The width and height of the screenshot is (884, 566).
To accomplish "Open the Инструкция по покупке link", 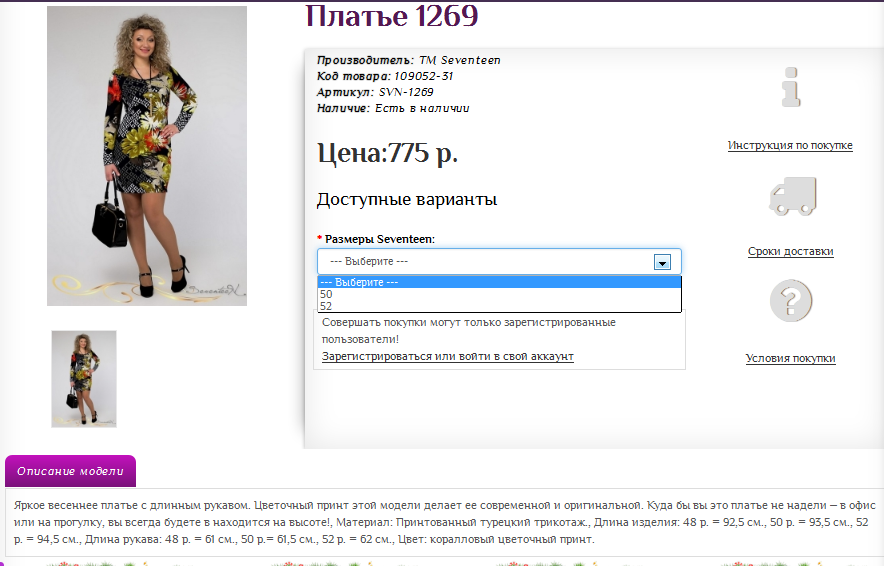I will click(790, 145).
